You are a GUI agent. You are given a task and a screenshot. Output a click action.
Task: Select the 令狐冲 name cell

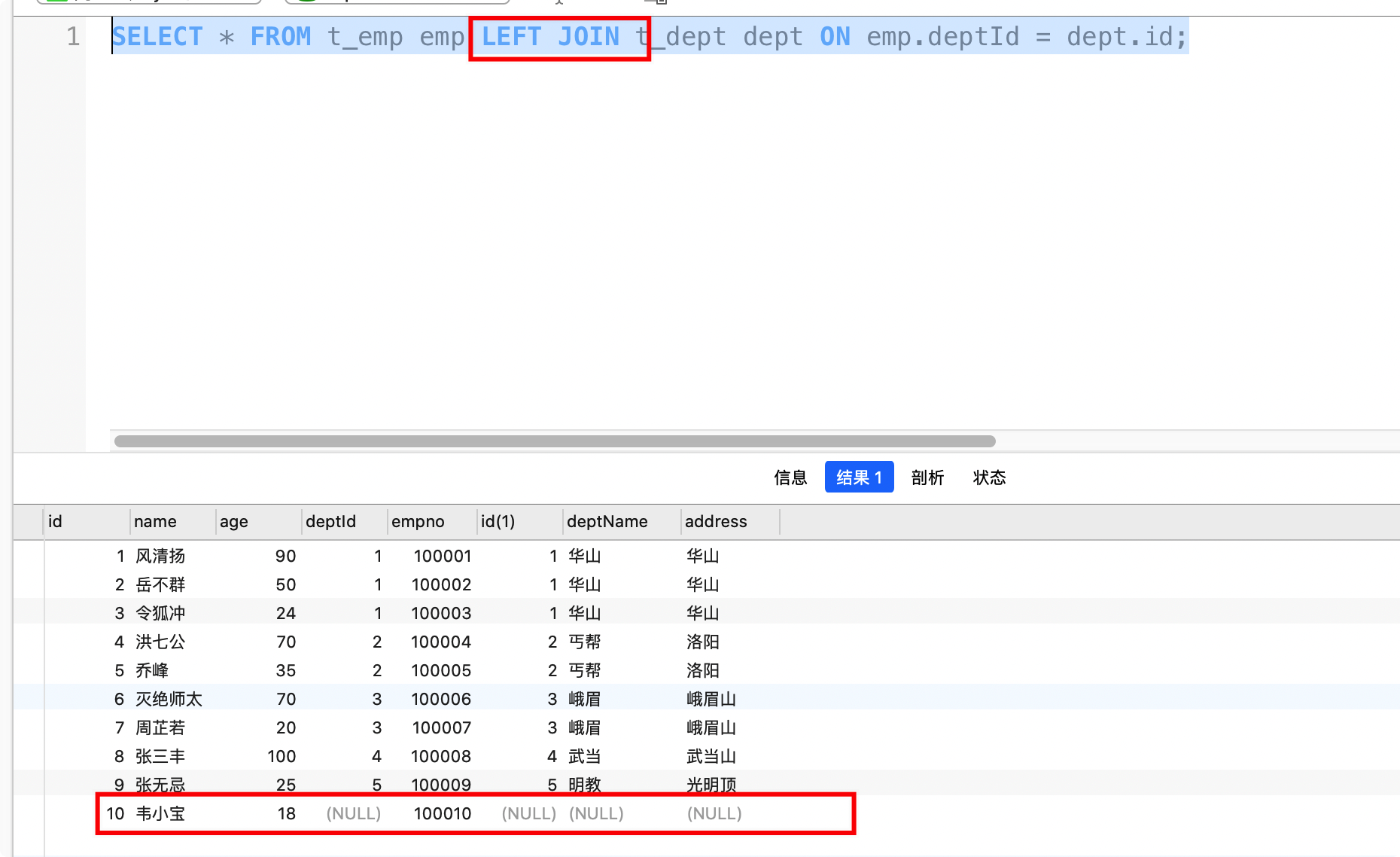pos(160,613)
